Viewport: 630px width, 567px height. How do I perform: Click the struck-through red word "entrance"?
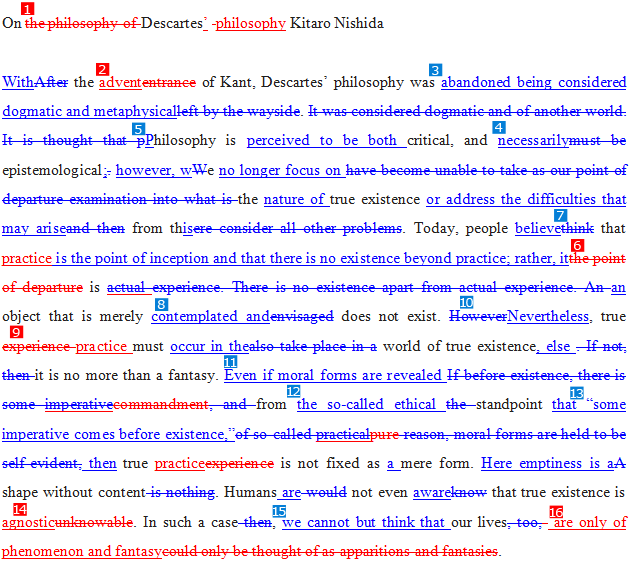169,82
